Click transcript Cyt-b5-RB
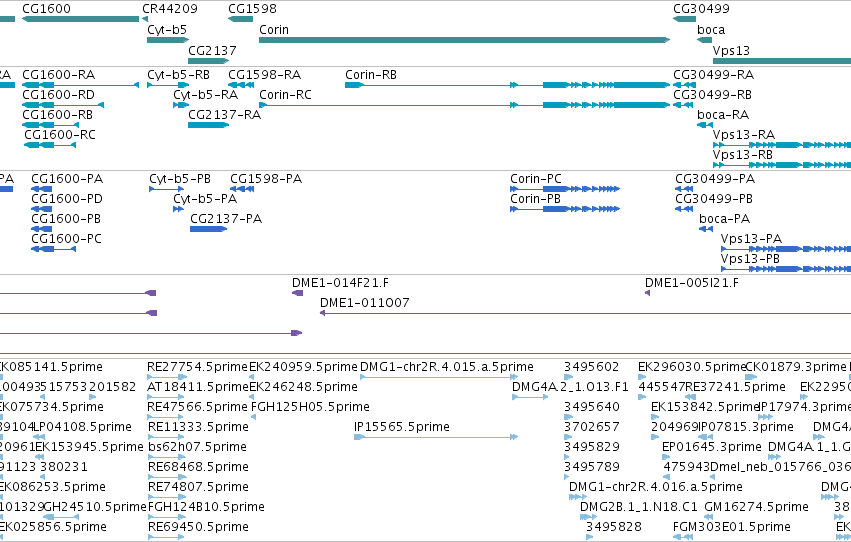Image resolution: width=851 pixels, height=542 pixels. (x=168, y=85)
